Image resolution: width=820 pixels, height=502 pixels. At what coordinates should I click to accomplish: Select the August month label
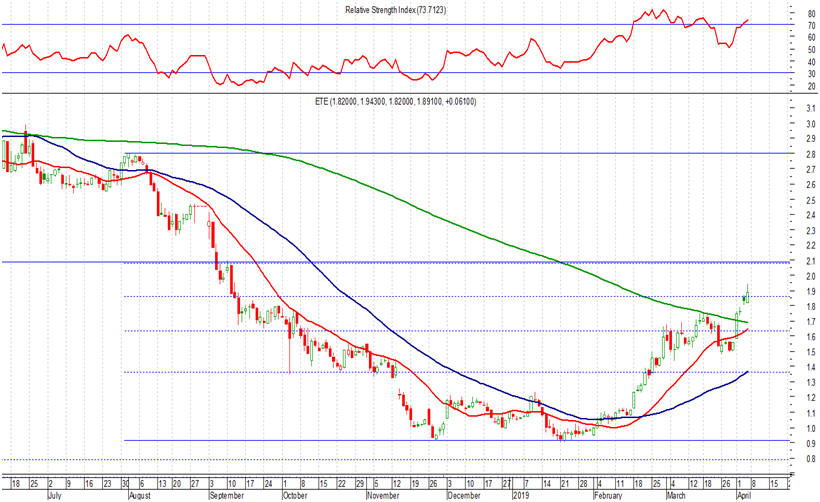140,495
